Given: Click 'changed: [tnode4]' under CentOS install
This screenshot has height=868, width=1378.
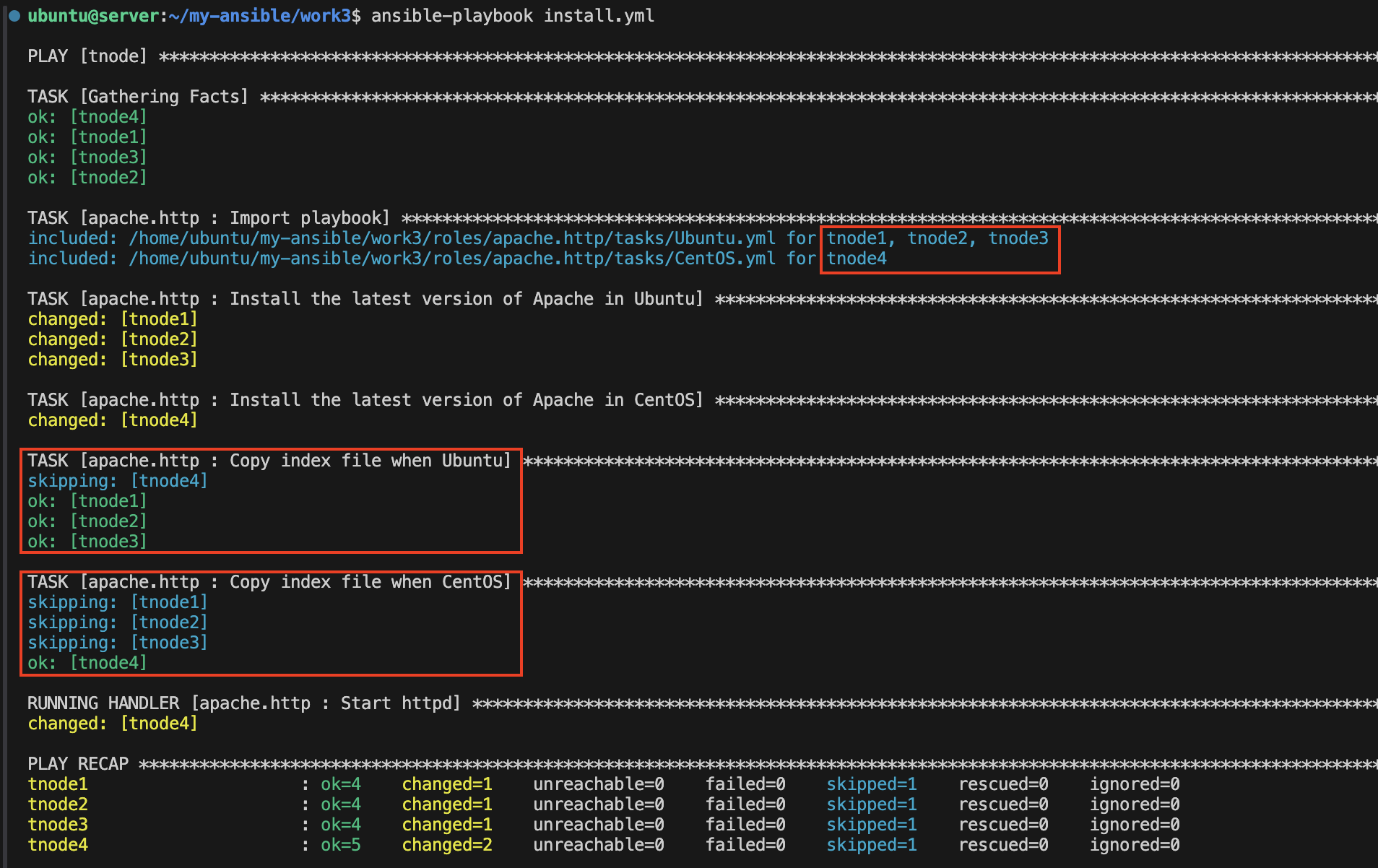Looking at the screenshot, I should pyautogui.click(x=113, y=420).
